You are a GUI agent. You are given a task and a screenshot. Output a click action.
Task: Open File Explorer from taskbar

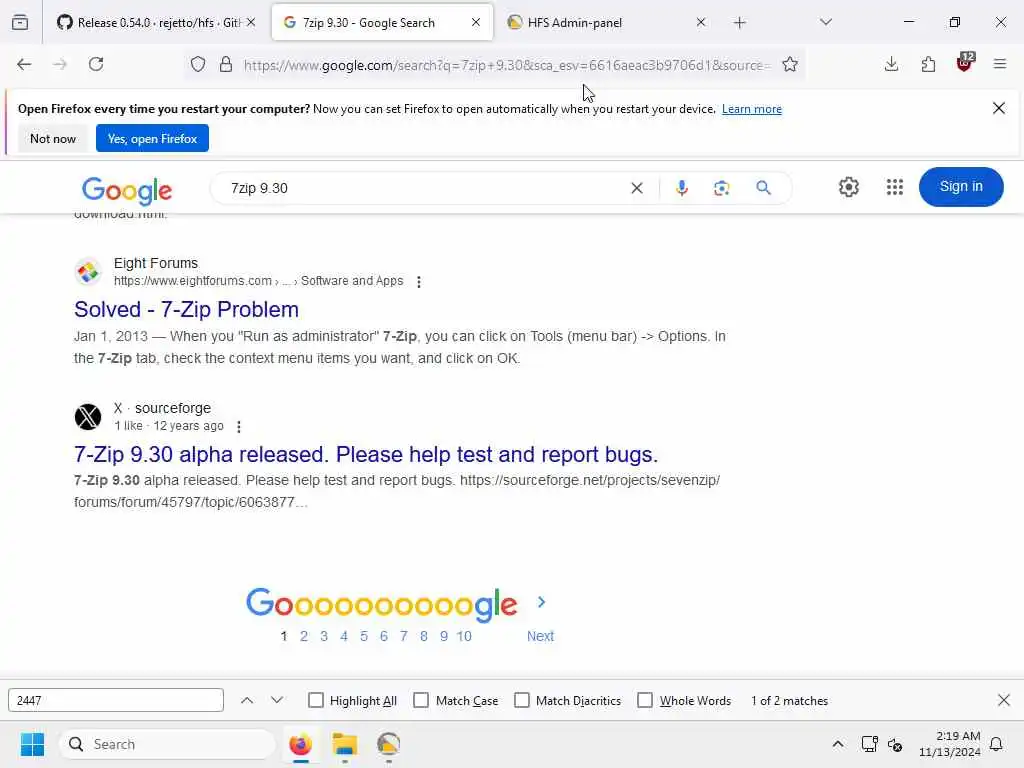coord(345,744)
